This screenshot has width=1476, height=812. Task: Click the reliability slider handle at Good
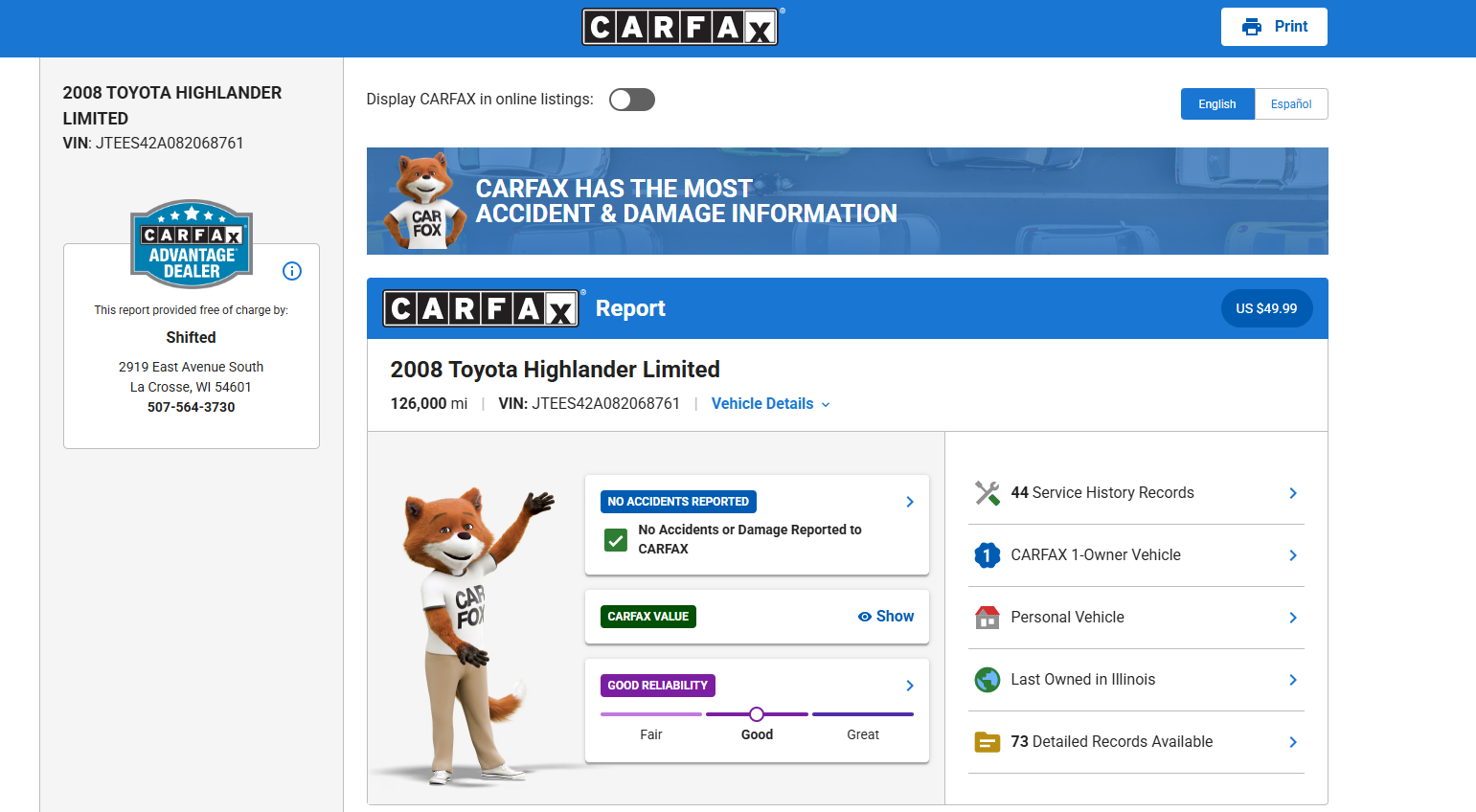[757, 714]
